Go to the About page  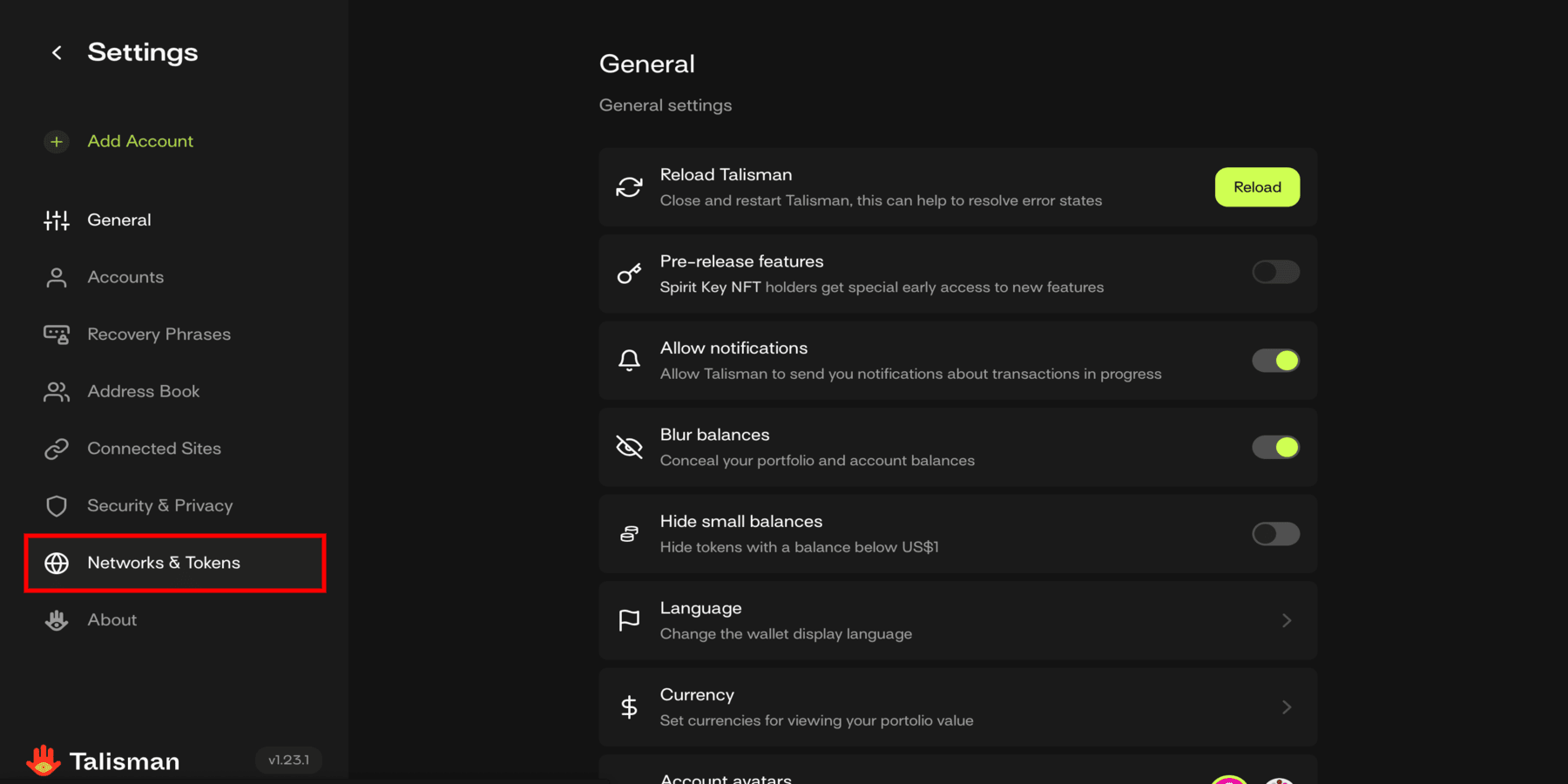[x=112, y=620]
